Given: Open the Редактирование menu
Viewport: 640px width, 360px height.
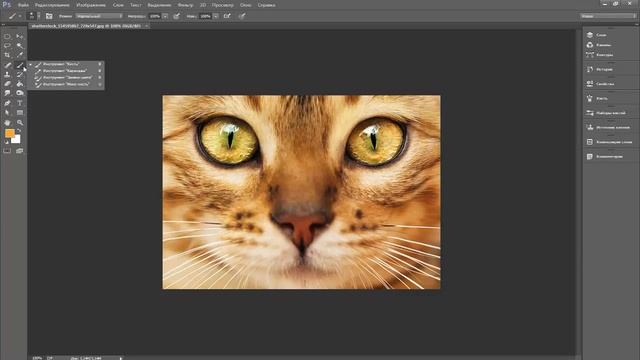Looking at the screenshot, I should (52, 5).
